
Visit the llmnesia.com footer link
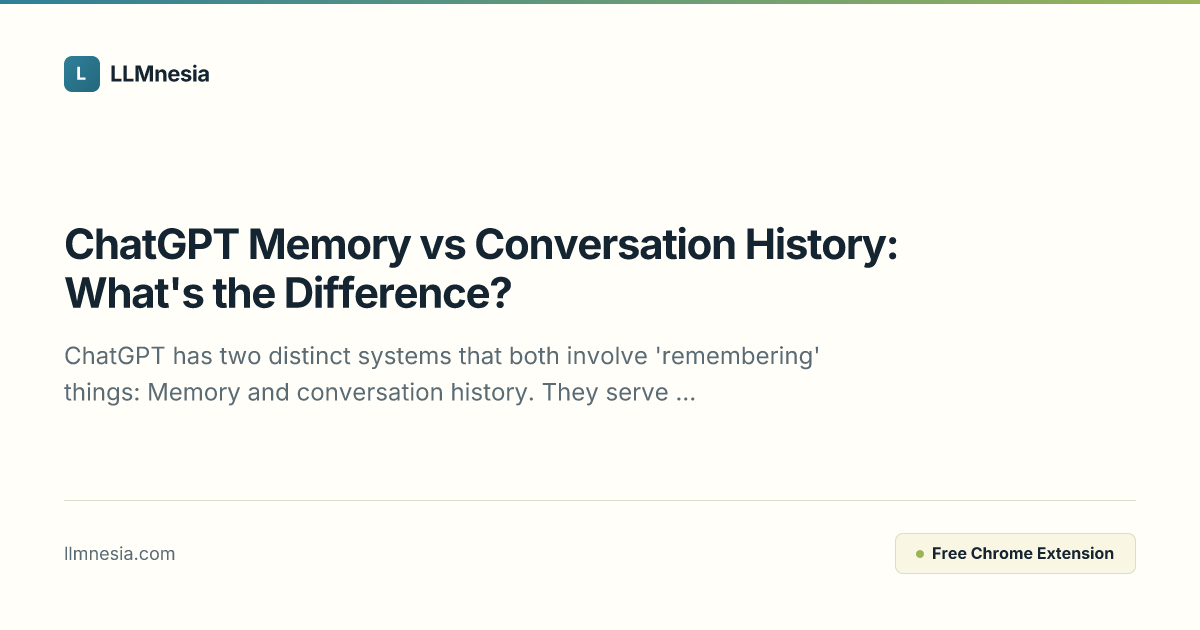coord(119,554)
